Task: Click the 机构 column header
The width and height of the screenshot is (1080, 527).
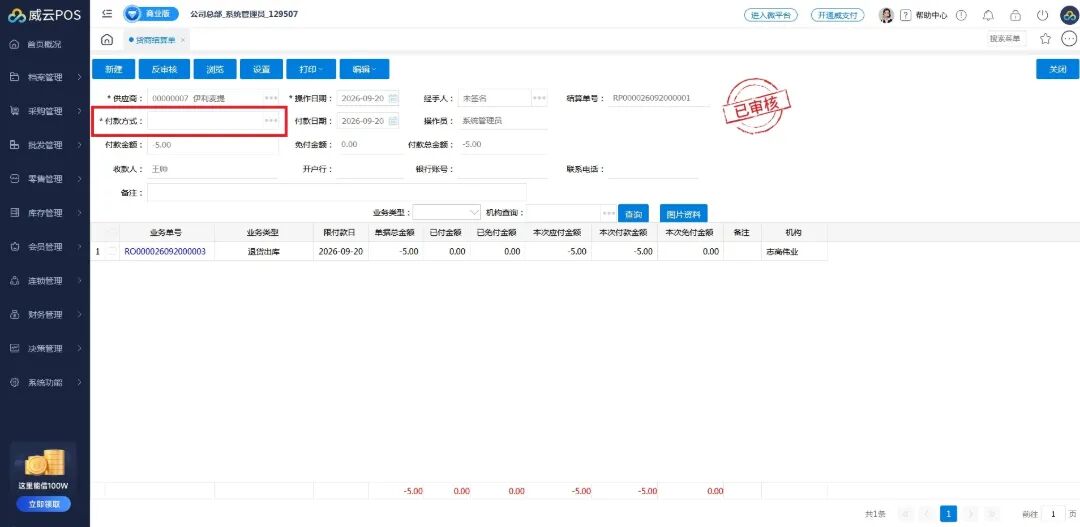Action: (x=793, y=233)
